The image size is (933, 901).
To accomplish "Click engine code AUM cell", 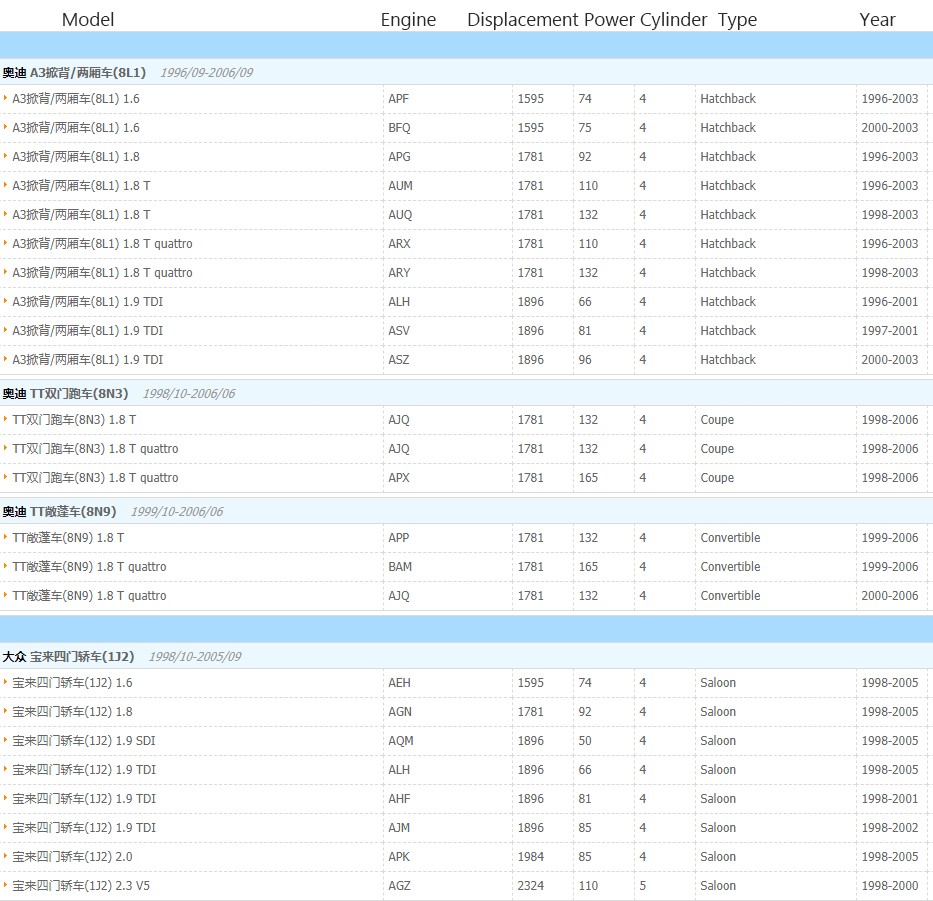I will coord(400,186).
